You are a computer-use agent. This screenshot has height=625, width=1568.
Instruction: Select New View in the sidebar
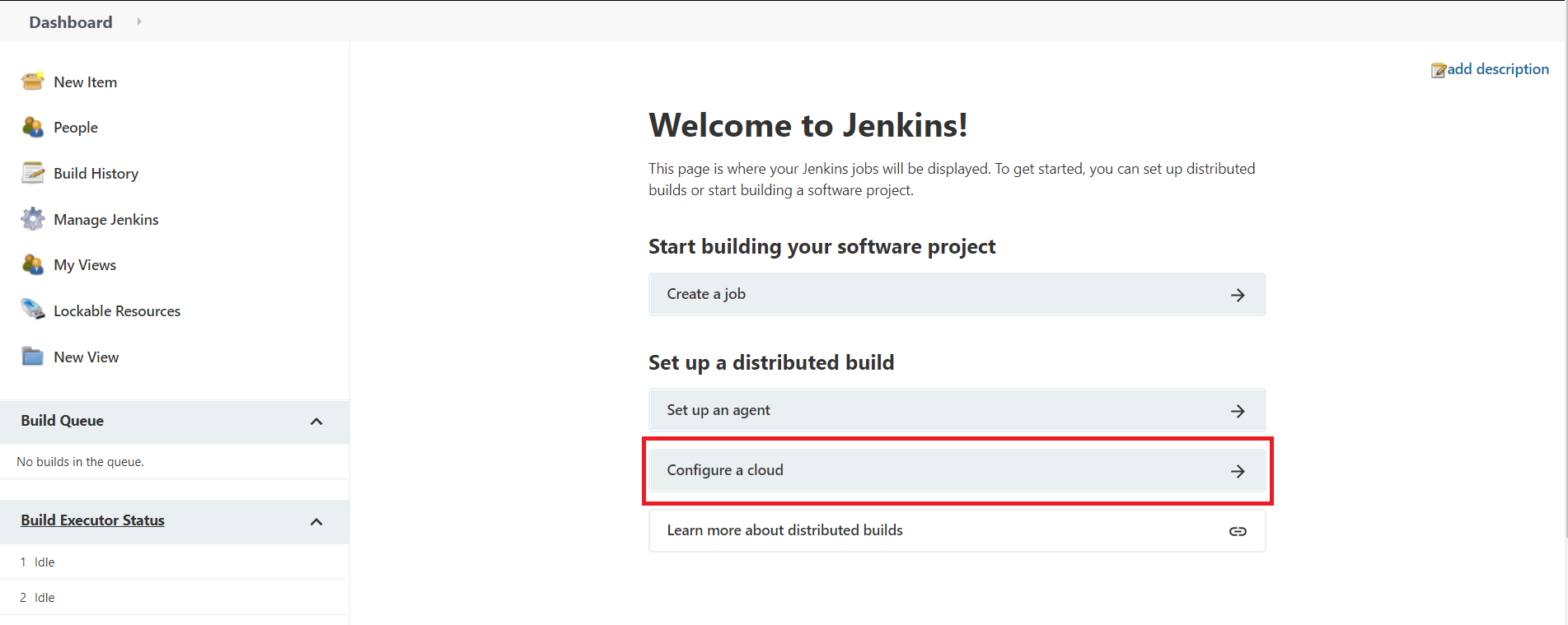tap(87, 357)
